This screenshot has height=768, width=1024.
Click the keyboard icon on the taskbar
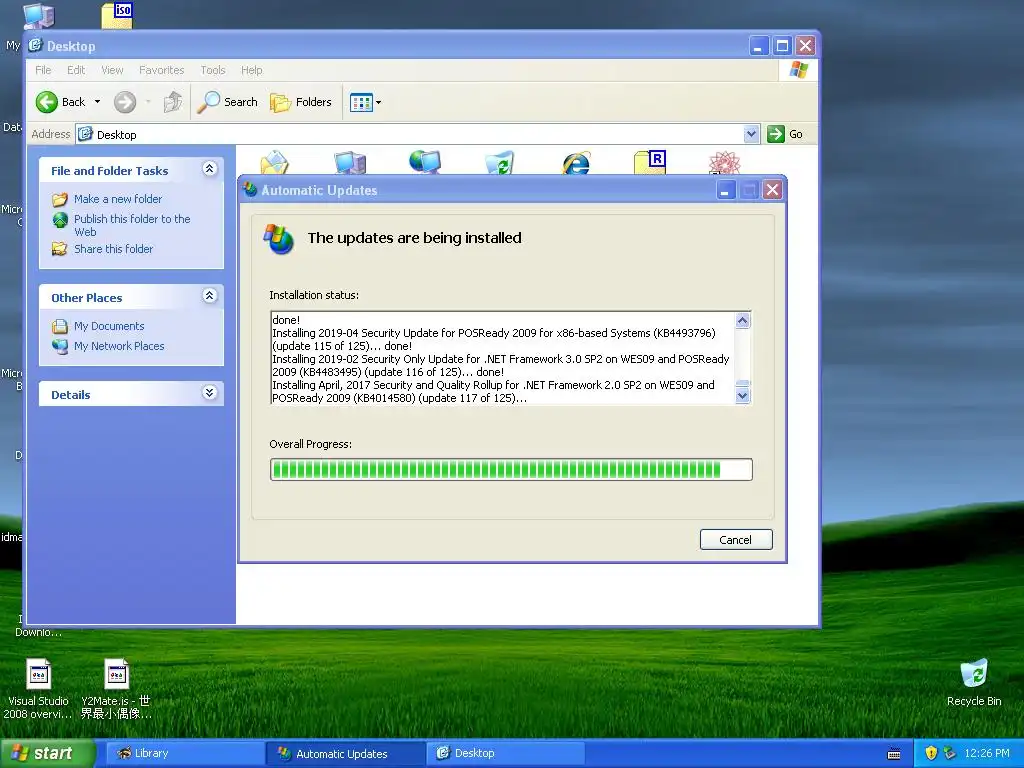pyautogui.click(x=894, y=754)
